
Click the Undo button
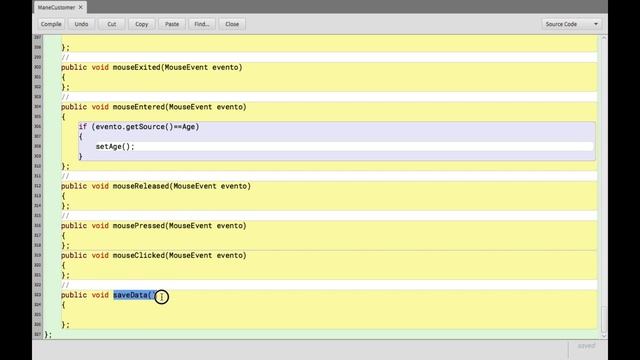coord(81,24)
